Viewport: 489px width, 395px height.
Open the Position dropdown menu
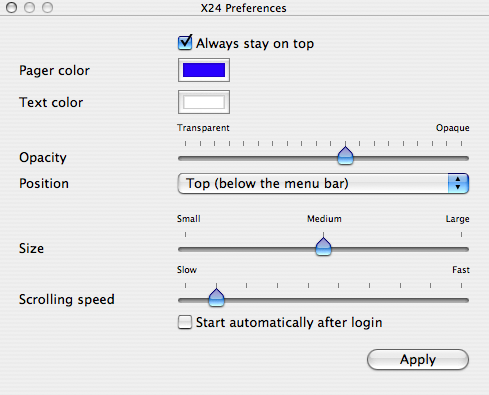pos(323,183)
